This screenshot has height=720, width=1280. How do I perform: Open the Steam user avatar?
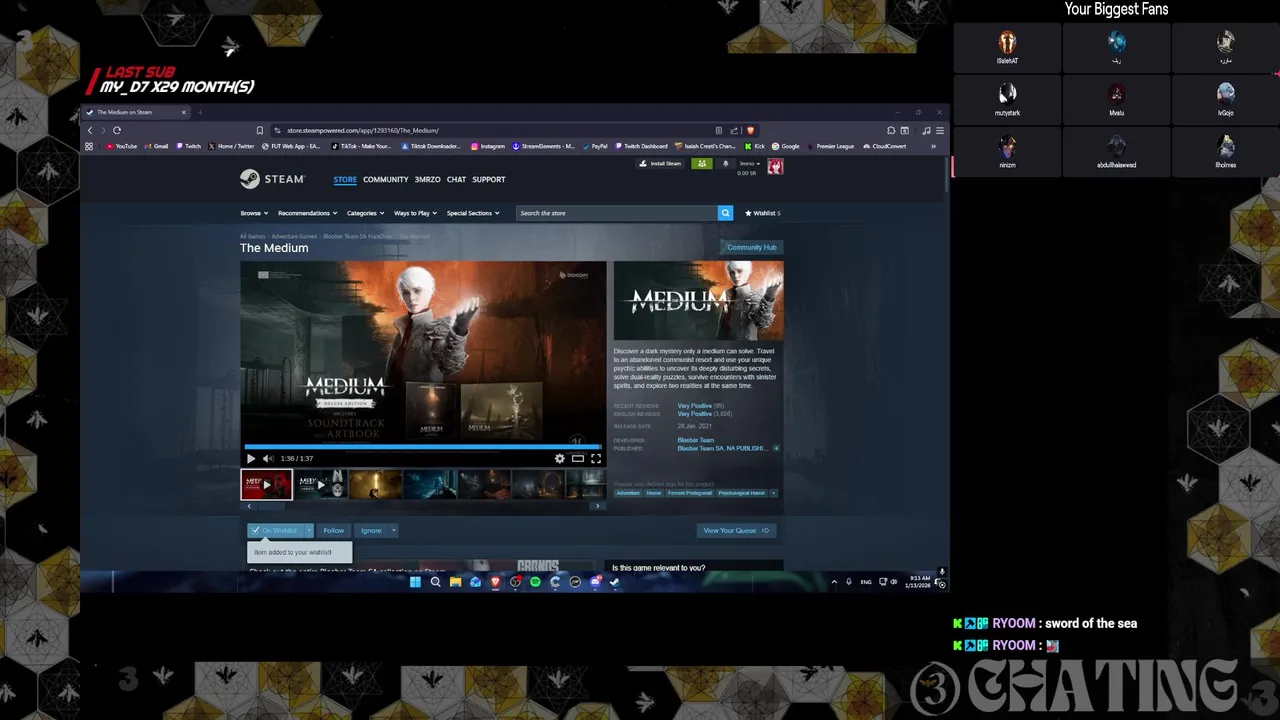(775, 167)
